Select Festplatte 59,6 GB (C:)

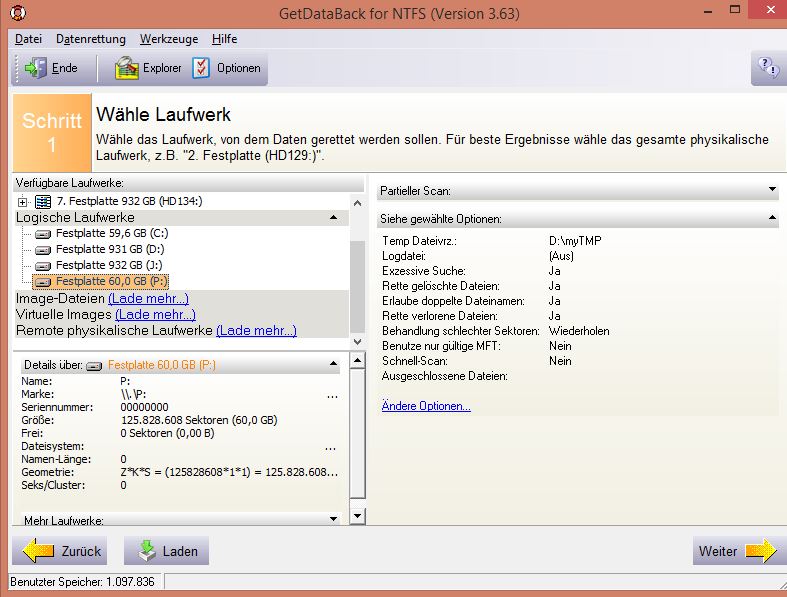[x=112, y=233]
